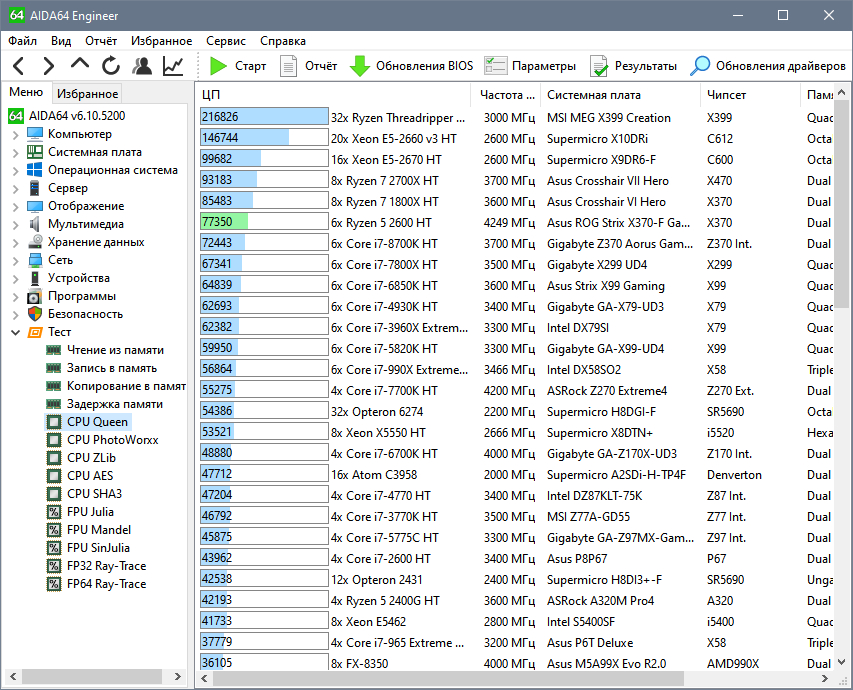Sort by Системная плата column header
This screenshot has height=690, width=853.
tap(620, 95)
